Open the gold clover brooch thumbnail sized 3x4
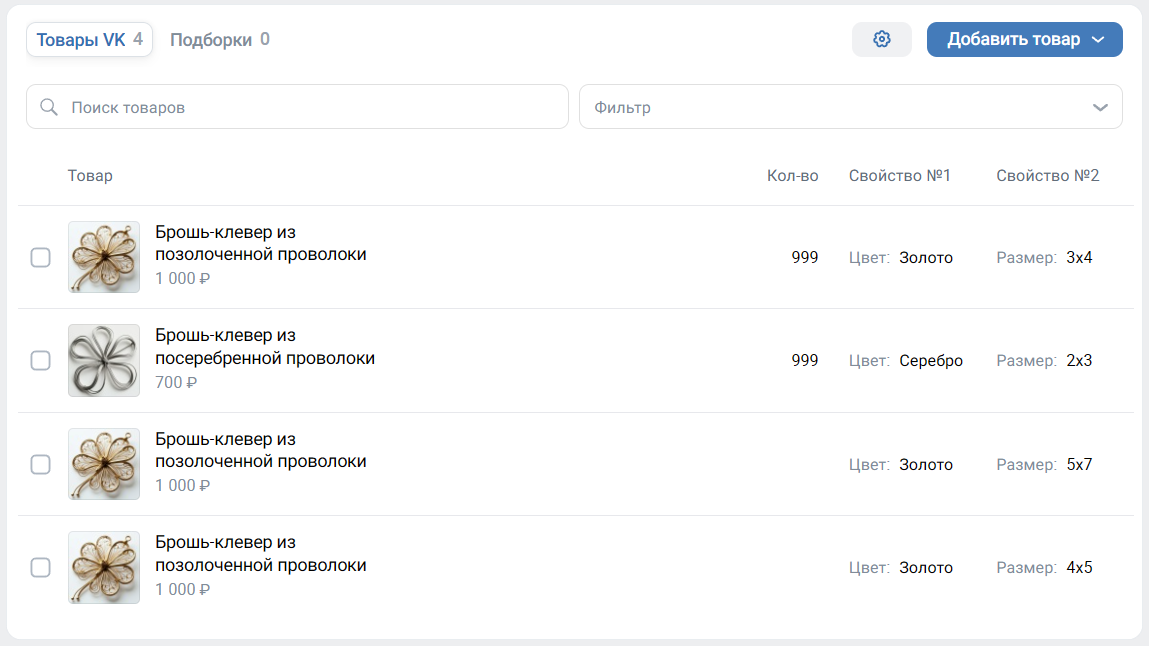This screenshot has height=646, width=1149. click(104, 257)
